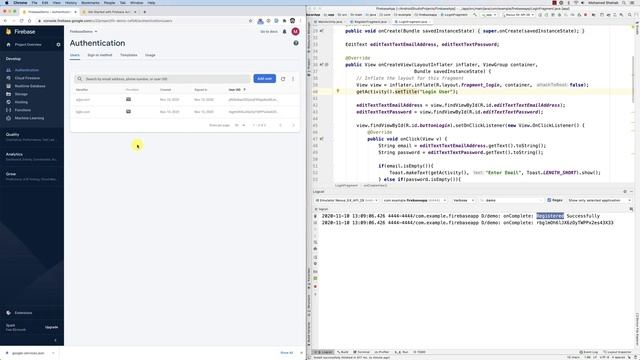Open the Chrome Bookmarks menu
Image resolution: width=640 pixels, height=360 pixels.
pos(90,3)
